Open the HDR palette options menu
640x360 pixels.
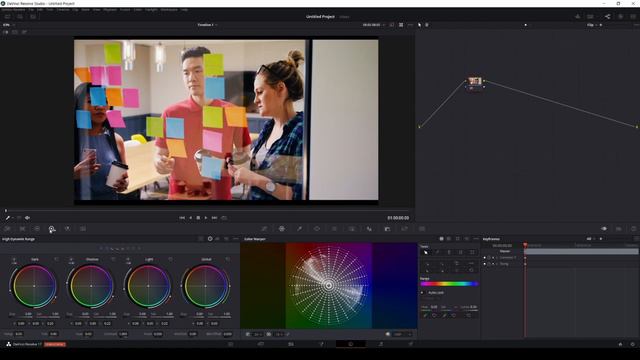tap(236, 239)
